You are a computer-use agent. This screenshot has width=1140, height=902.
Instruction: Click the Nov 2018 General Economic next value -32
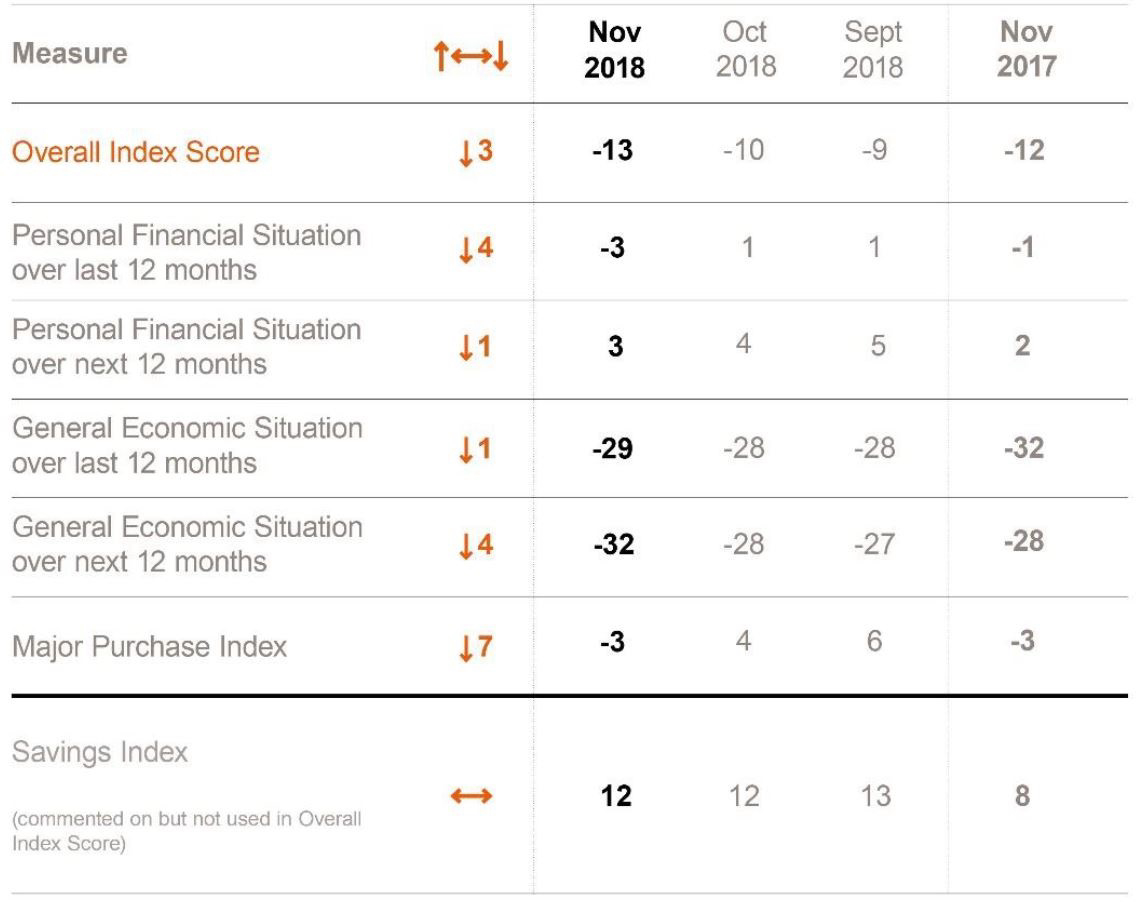pyautogui.click(x=614, y=544)
